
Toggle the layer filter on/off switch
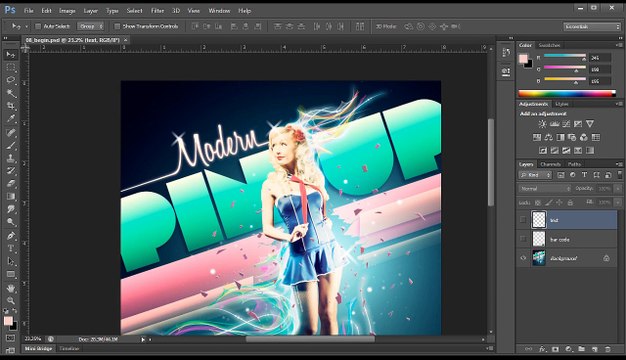(x=620, y=174)
